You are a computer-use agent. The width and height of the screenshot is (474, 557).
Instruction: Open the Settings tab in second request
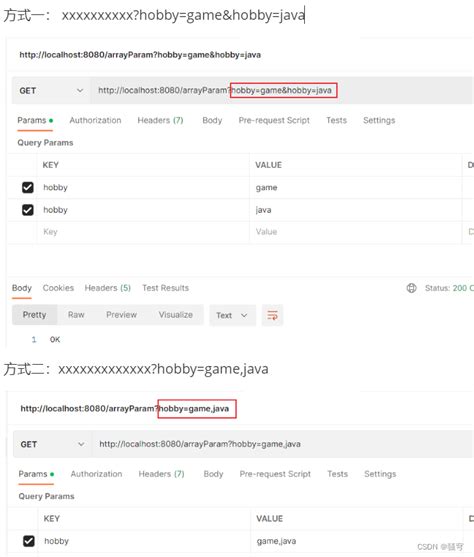[x=380, y=474]
